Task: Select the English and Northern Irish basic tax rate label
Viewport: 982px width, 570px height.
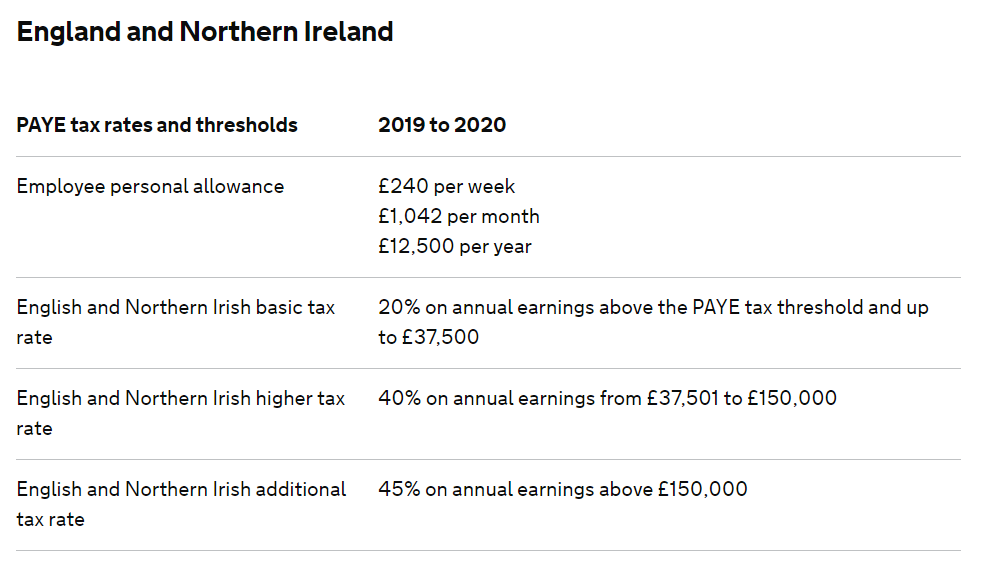Action: click(x=176, y=323)
